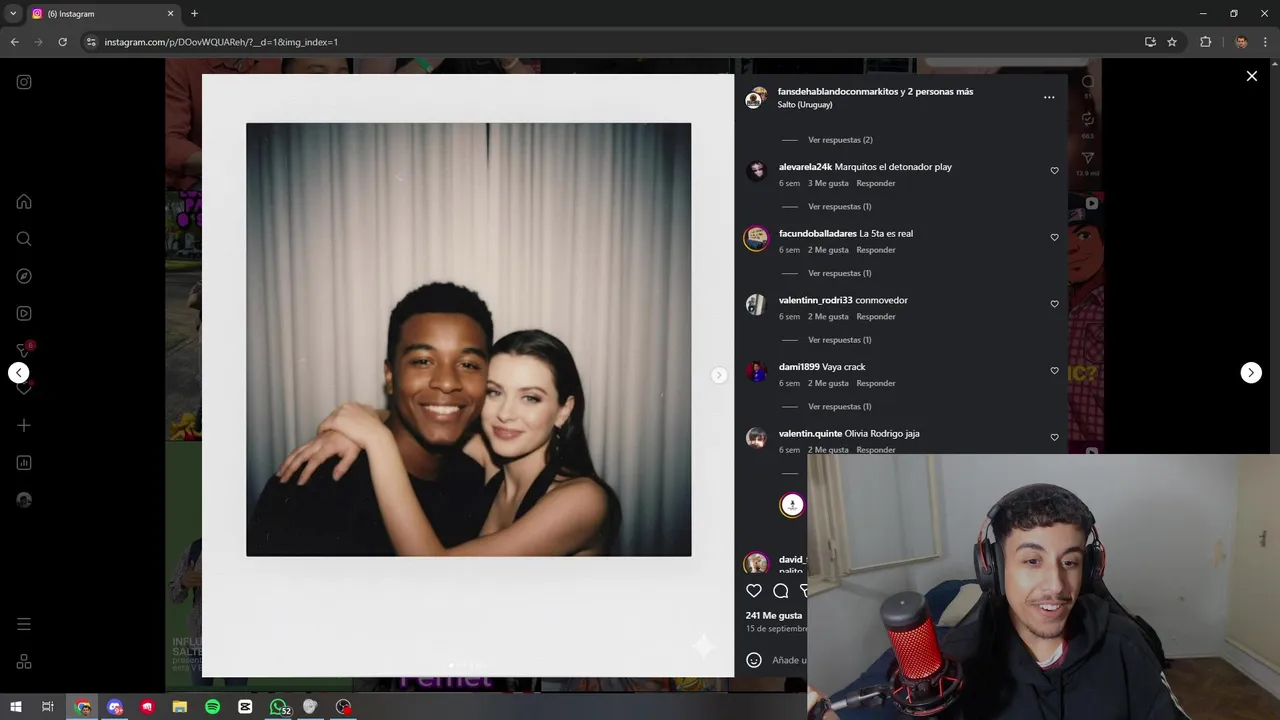Open File Explorer from the taskbar
Viewport: 1280px width, 720px height.
pyautogui.click(x=180, y=707)
